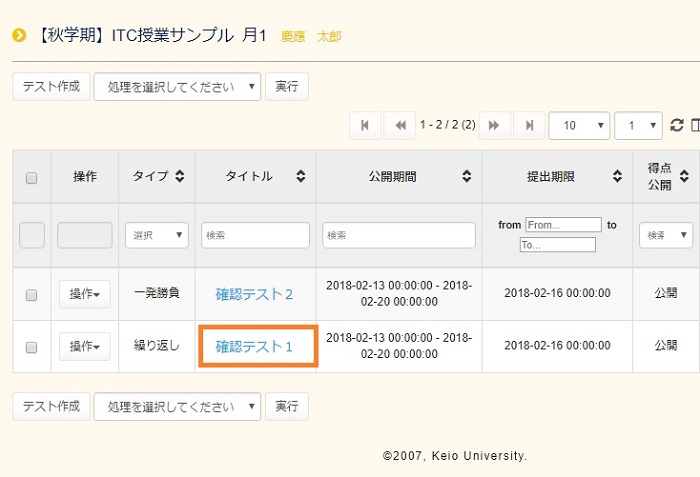Viewport: 700px width, 477px height.
Task: Open the rows-per-page dropdown showing 10
Action: 579,125
